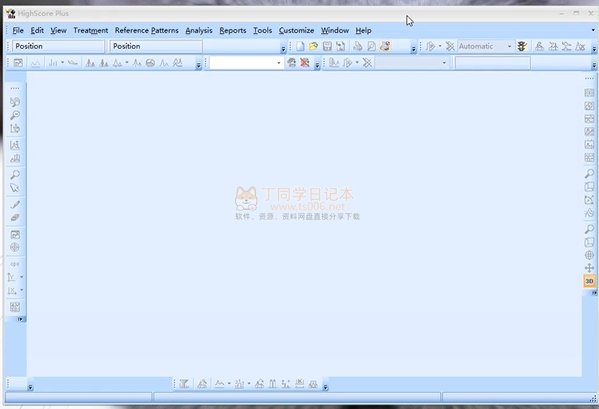The height and width of the screenshot is (409, 599).
Task: Open the Reports menu
Action: point(233,30)
